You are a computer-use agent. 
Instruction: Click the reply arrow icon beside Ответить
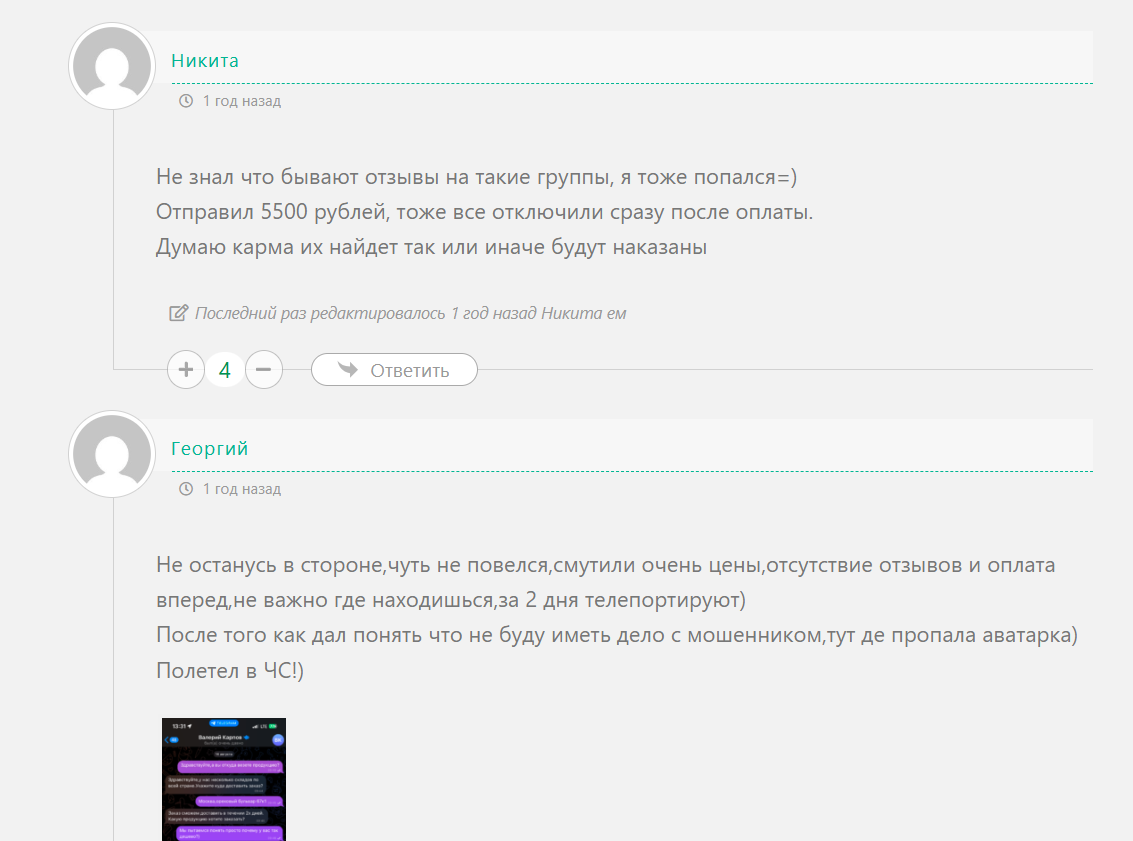pyautogui.click(x=348, y=370)
